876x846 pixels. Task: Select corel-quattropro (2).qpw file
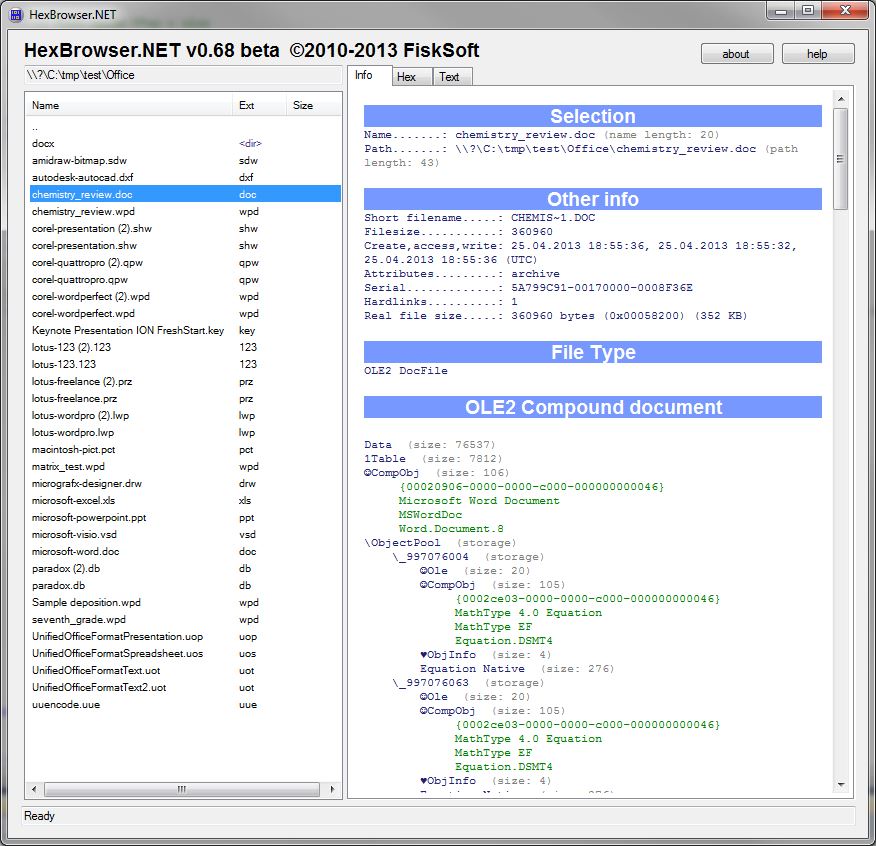[x=185, y=263]
